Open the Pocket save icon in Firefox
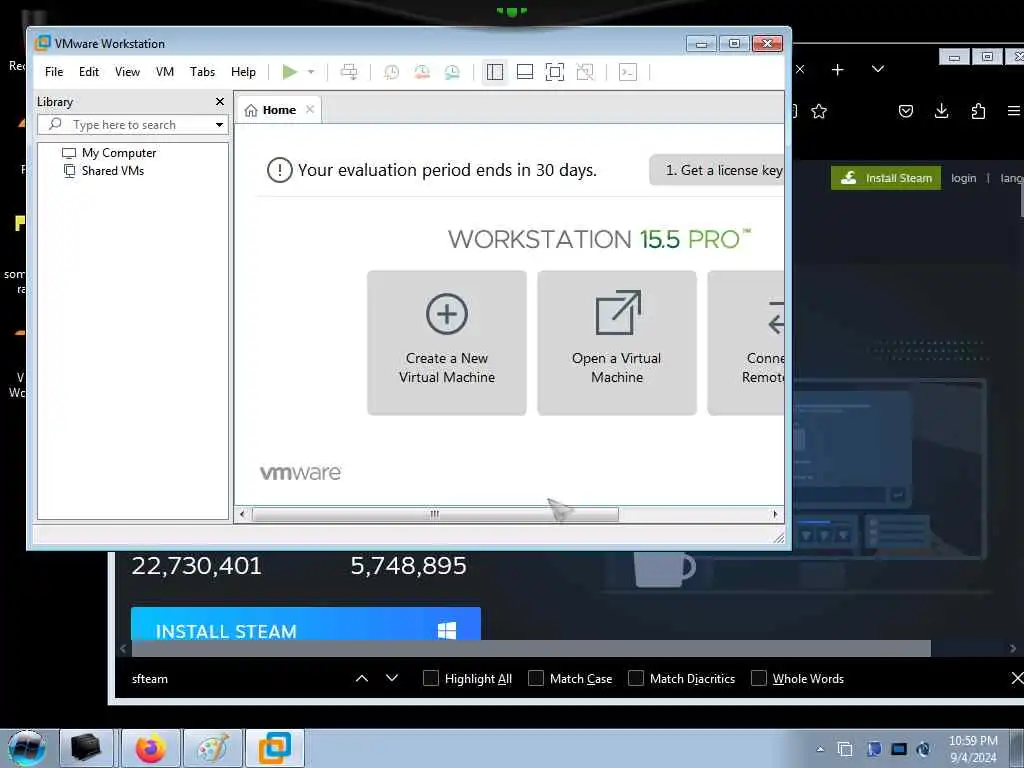This screenshot has width=1024, height=768. pos(906,111)
